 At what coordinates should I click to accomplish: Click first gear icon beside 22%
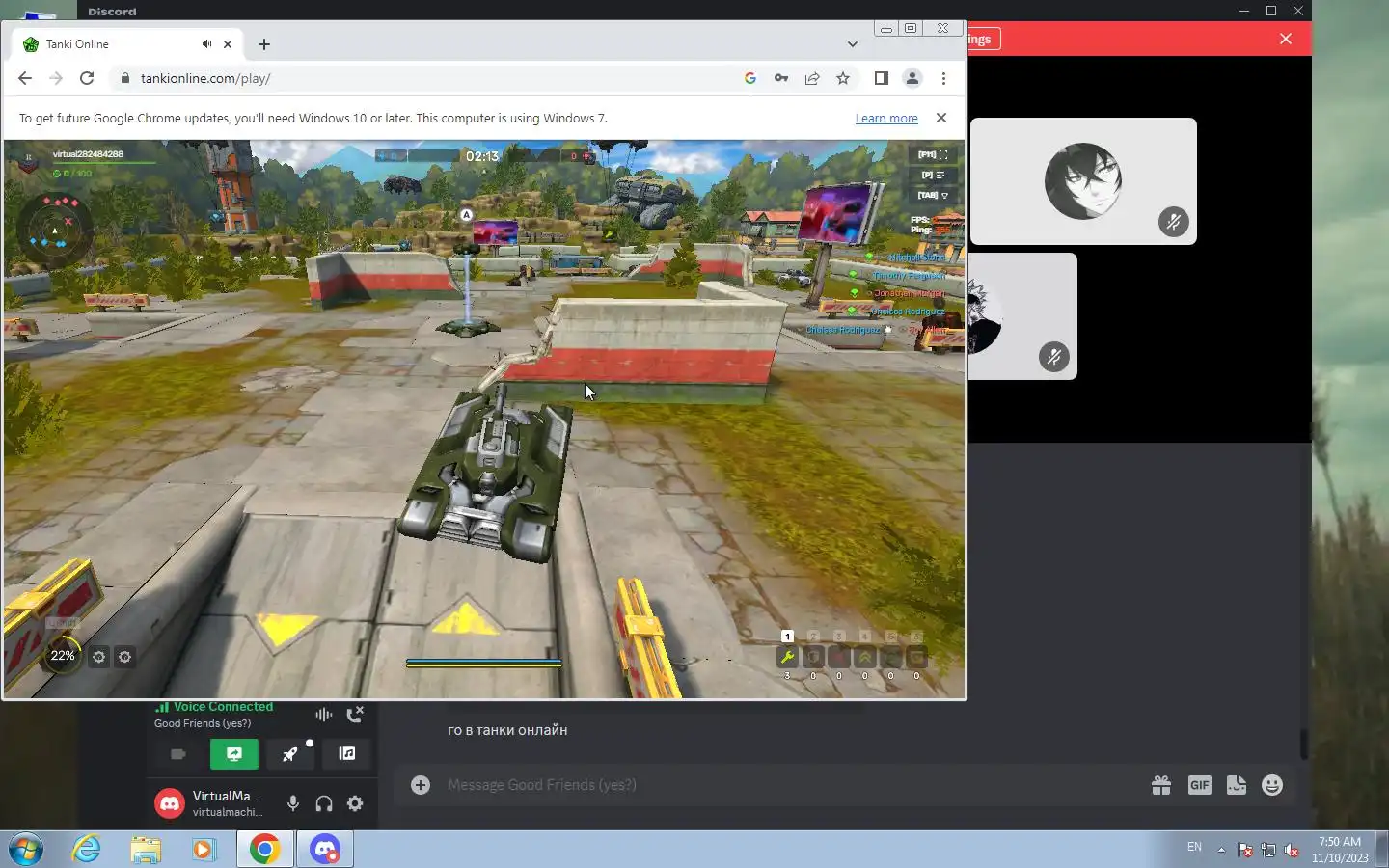click(98, 657)
